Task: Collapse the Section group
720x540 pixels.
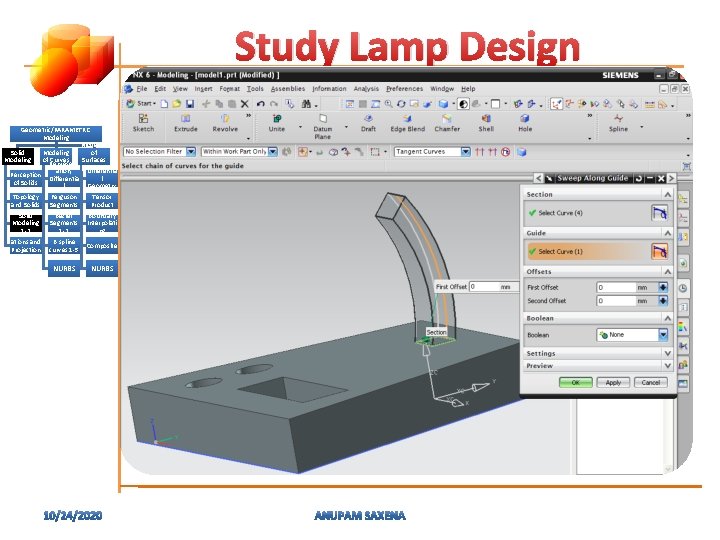Action: [668, 195]
